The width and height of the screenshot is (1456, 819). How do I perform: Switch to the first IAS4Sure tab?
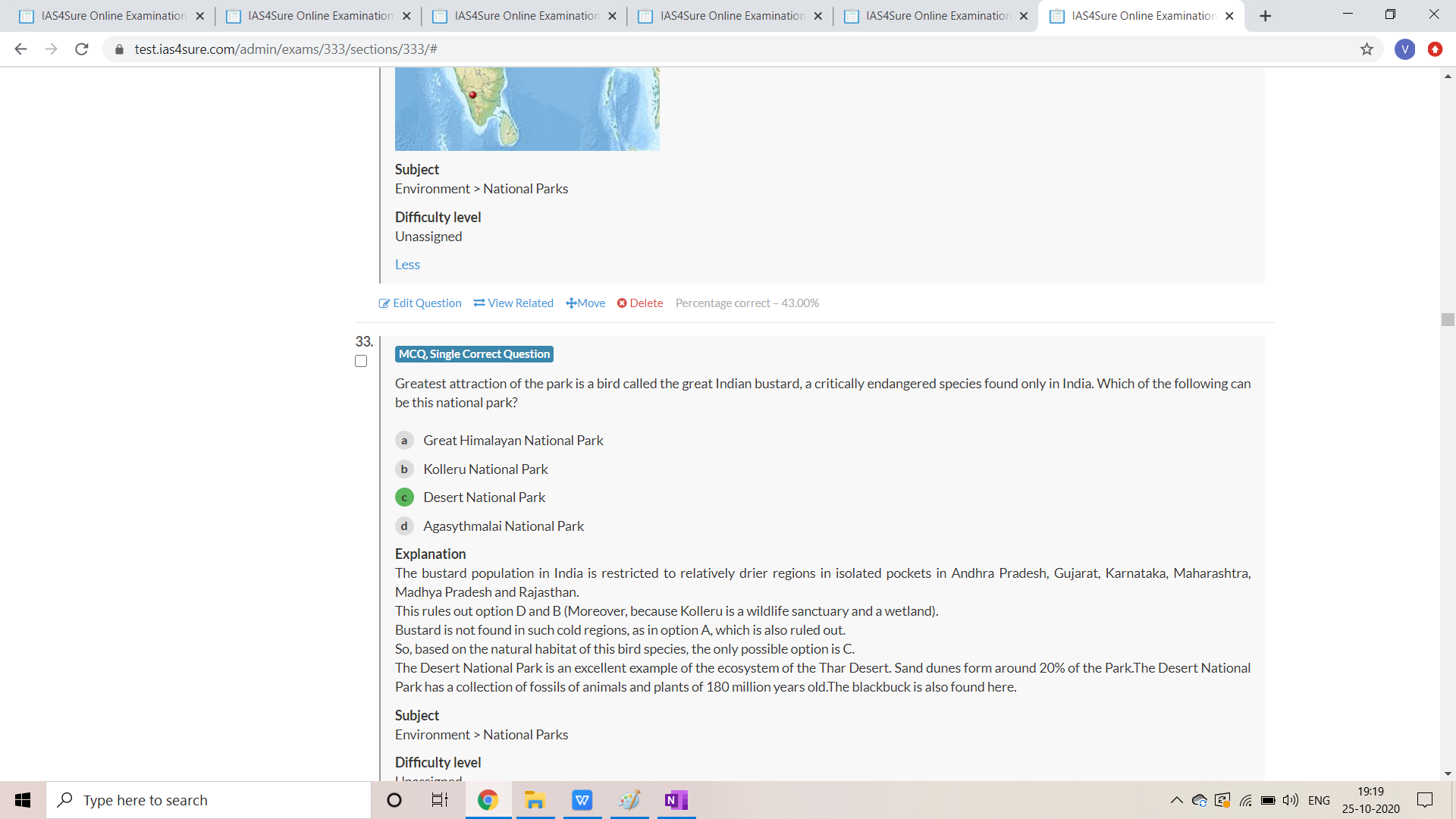coord(112,16)
